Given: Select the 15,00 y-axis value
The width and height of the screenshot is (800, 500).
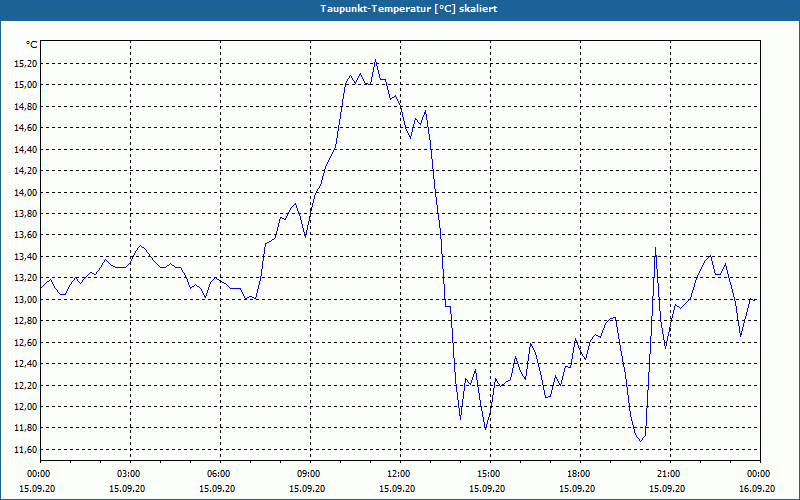Looking at the screenshot, I should (26, 85).
